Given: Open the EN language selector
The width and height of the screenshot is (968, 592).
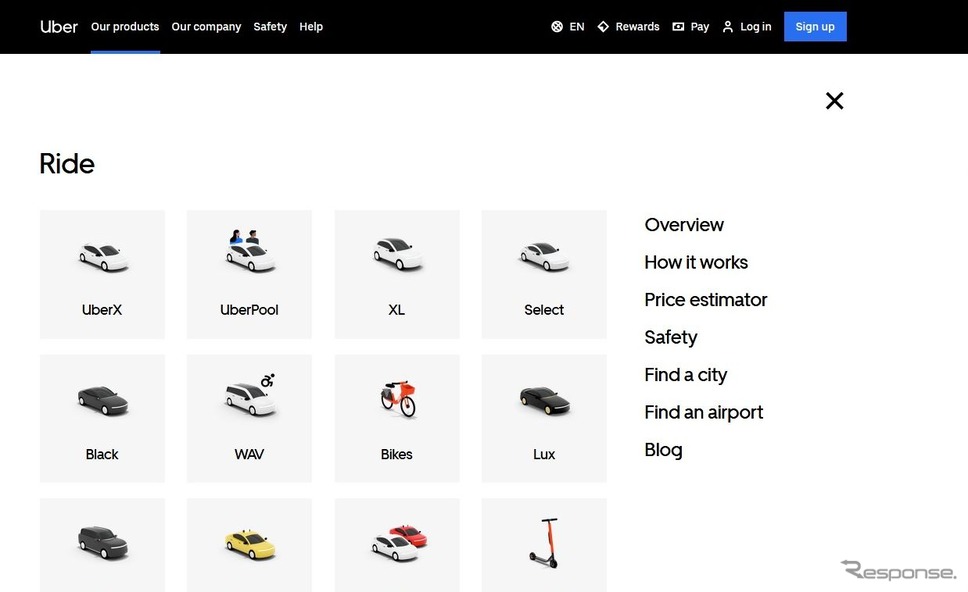Looking at the screenshot, I should pyautogui.click(x=568, y=27).
